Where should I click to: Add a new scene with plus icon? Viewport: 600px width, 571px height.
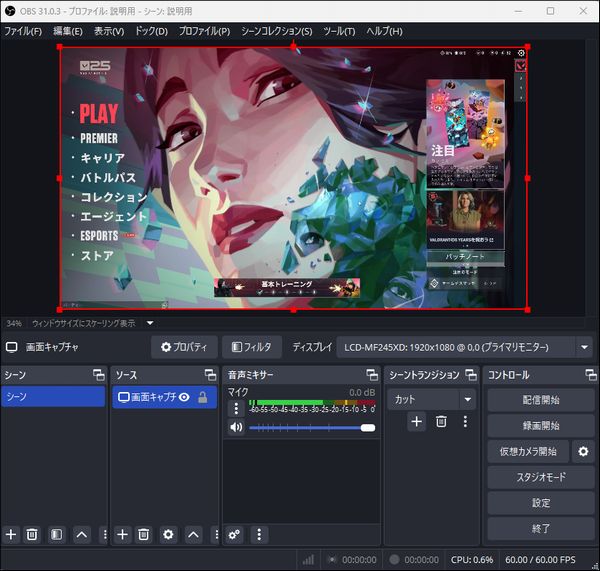11,534
